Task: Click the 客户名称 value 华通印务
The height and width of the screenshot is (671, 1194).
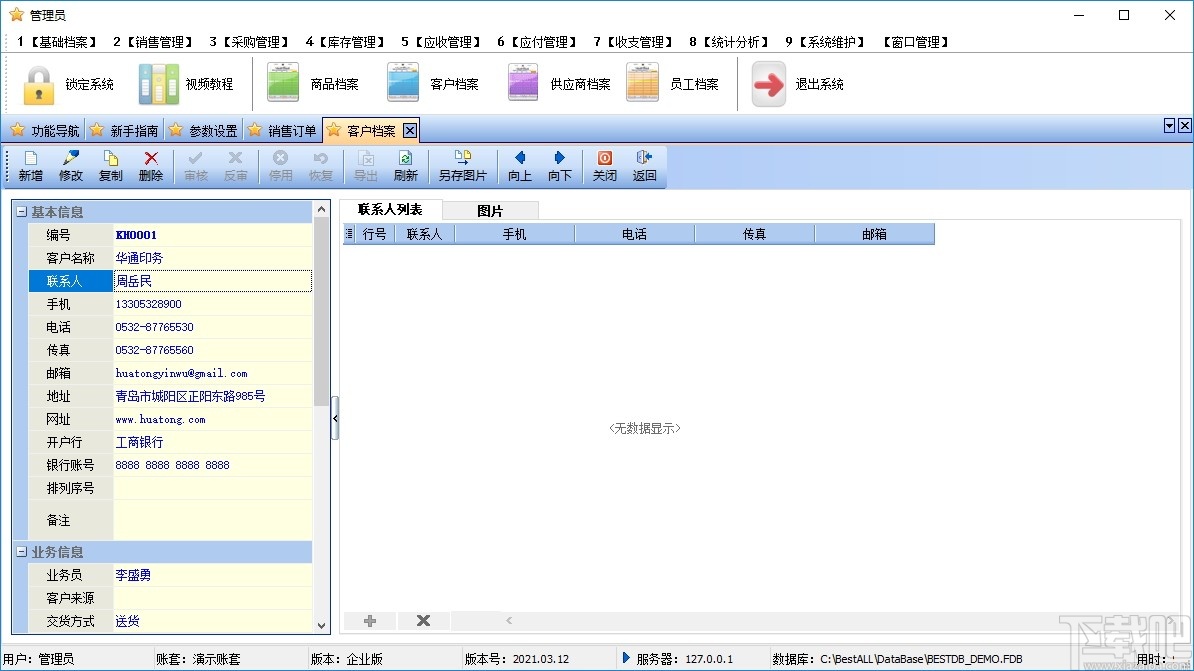Action: tap(139, 258)
